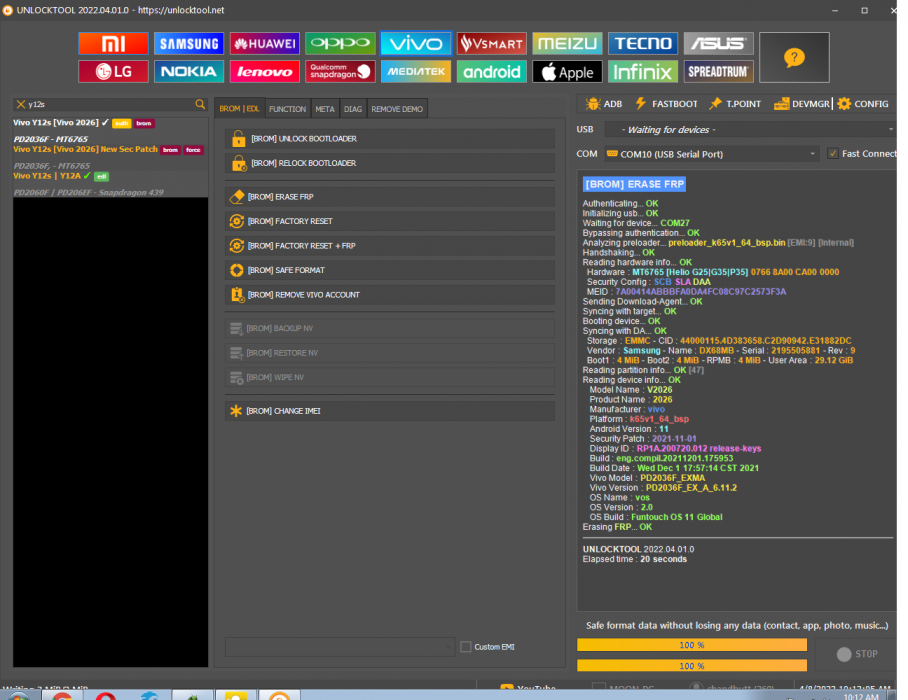Select the Lenovo brand icon

pos(265,71)
